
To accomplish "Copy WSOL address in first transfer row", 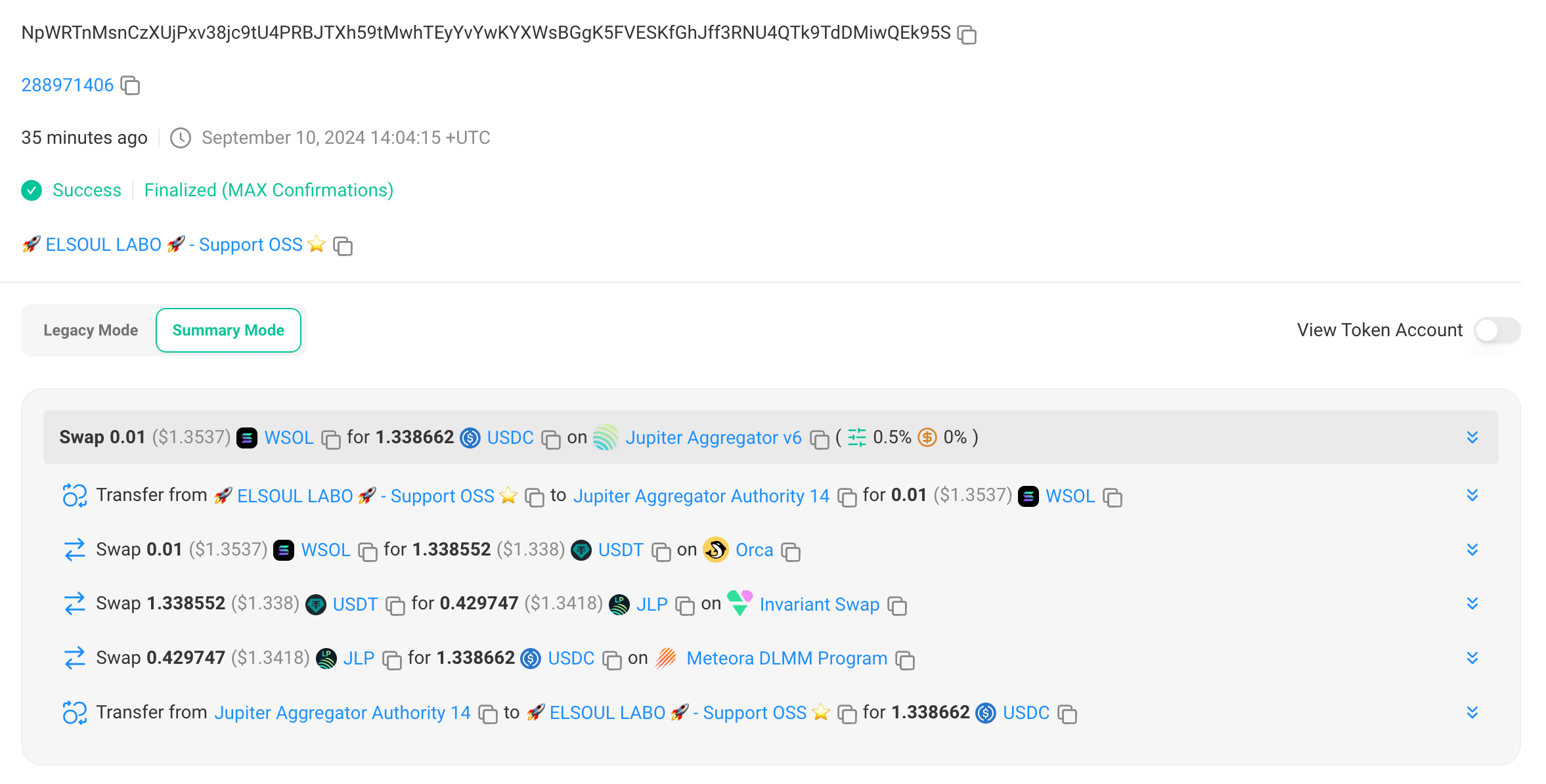I will click(1113, 498).
